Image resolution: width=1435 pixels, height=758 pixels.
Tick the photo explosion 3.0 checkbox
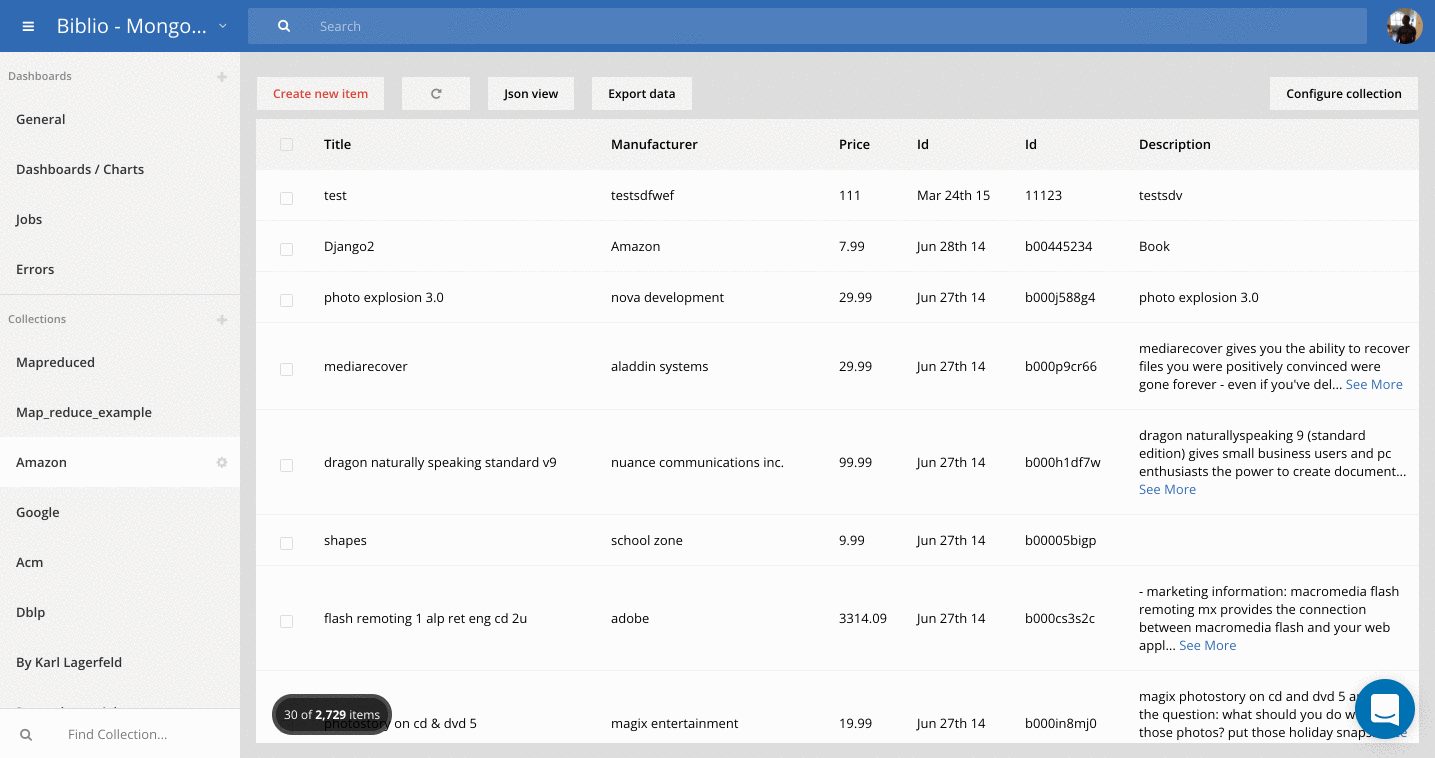287,300
